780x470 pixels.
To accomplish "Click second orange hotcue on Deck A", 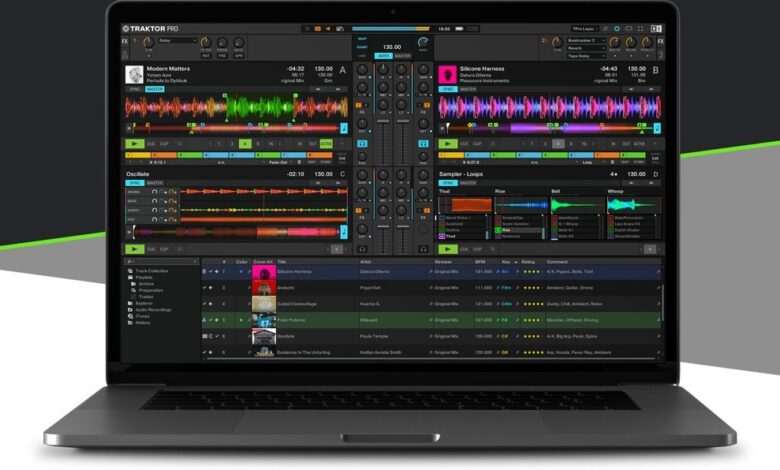I will point(164,155).
